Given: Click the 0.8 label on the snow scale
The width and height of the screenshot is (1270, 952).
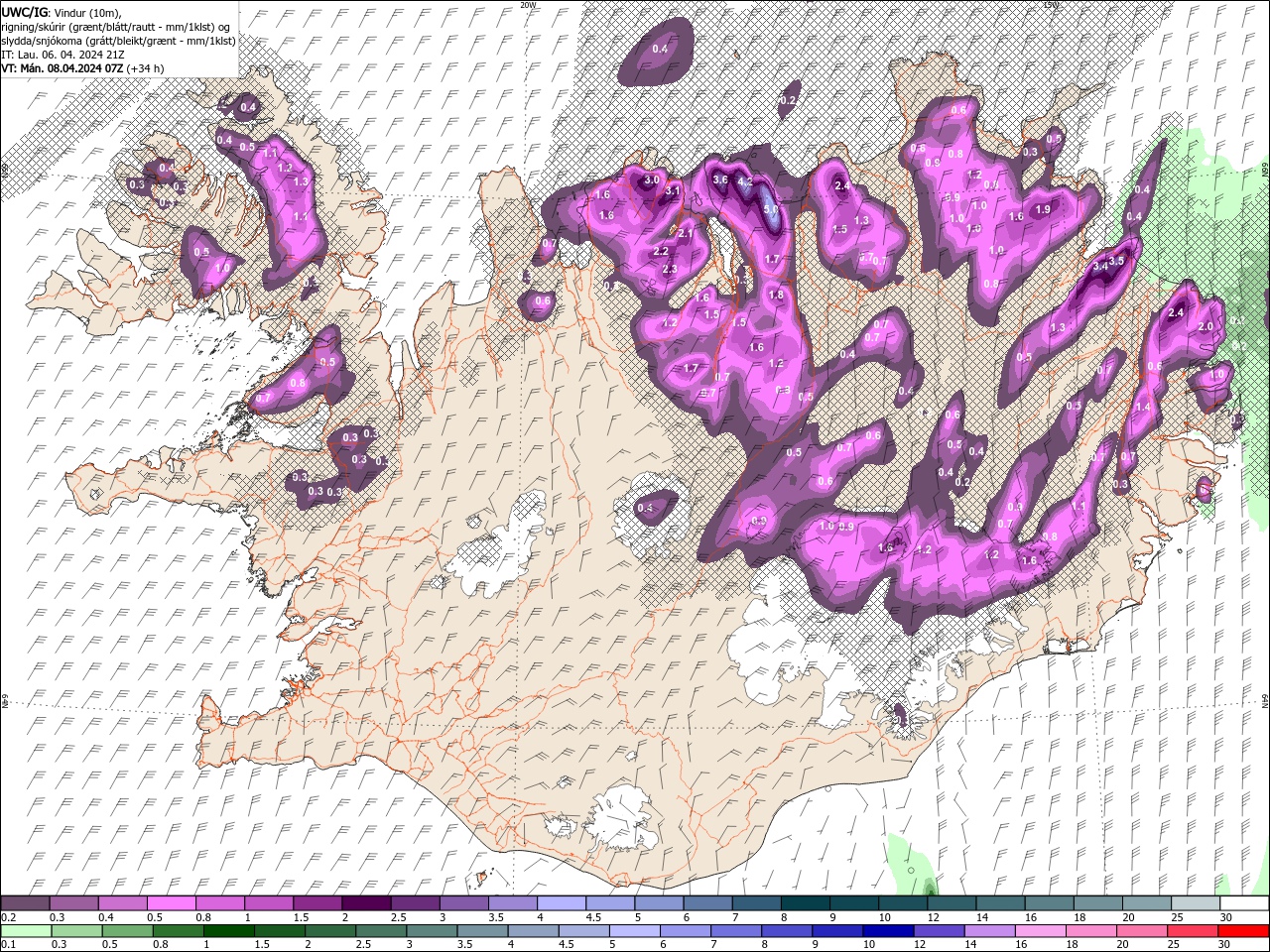Looking at the screenshot, I should [204, 917].
